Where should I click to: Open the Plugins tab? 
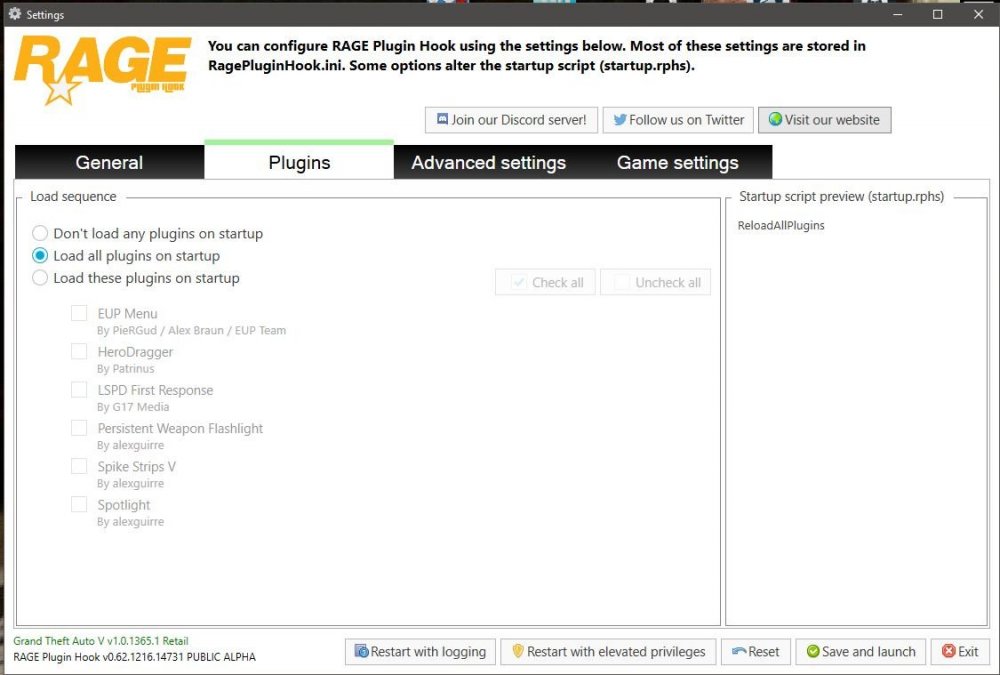pyautogui.click(x=299, y=161)
